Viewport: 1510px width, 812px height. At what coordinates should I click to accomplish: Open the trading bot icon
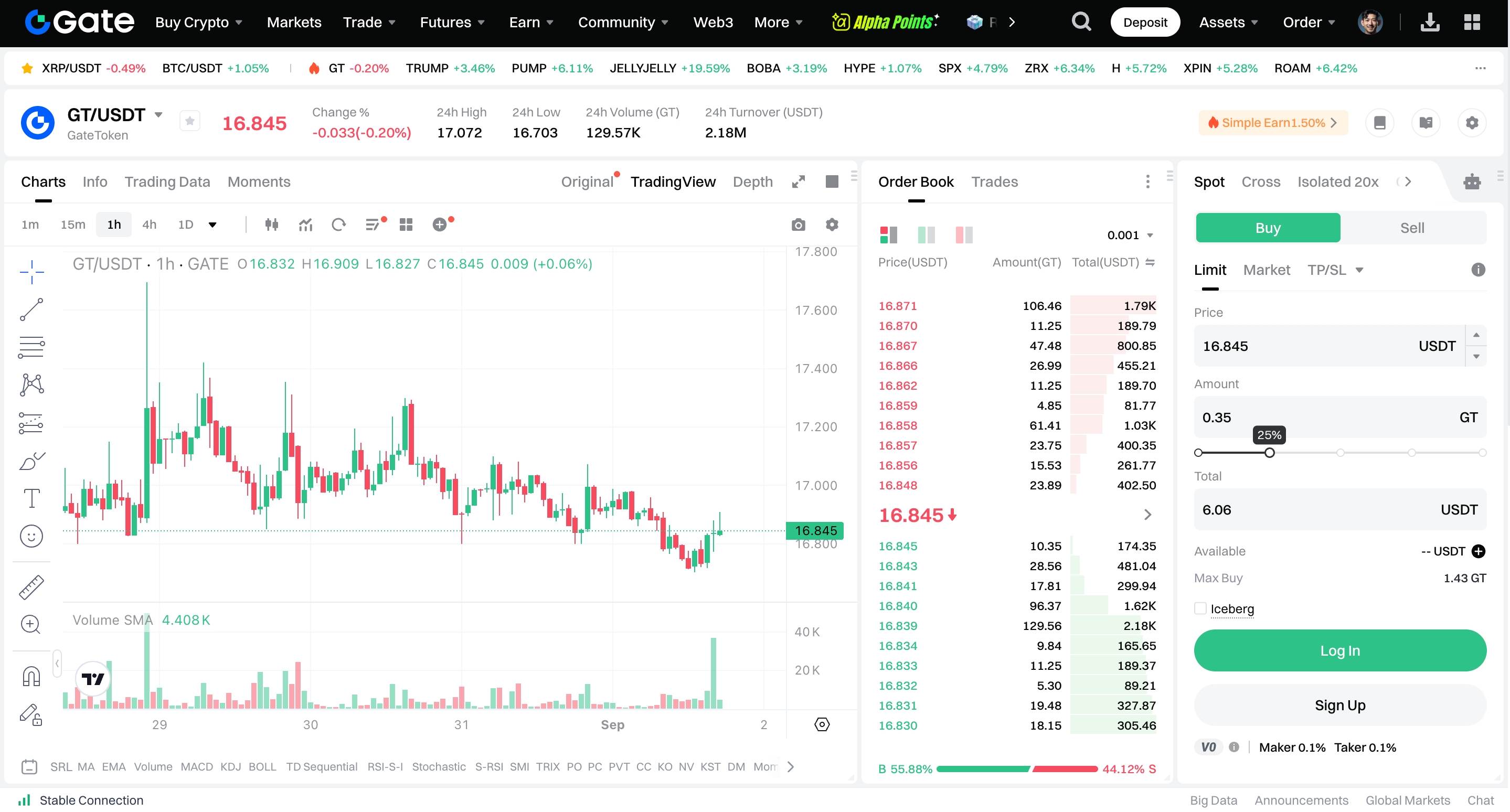pyautogui.click(x=1471, y=181)
